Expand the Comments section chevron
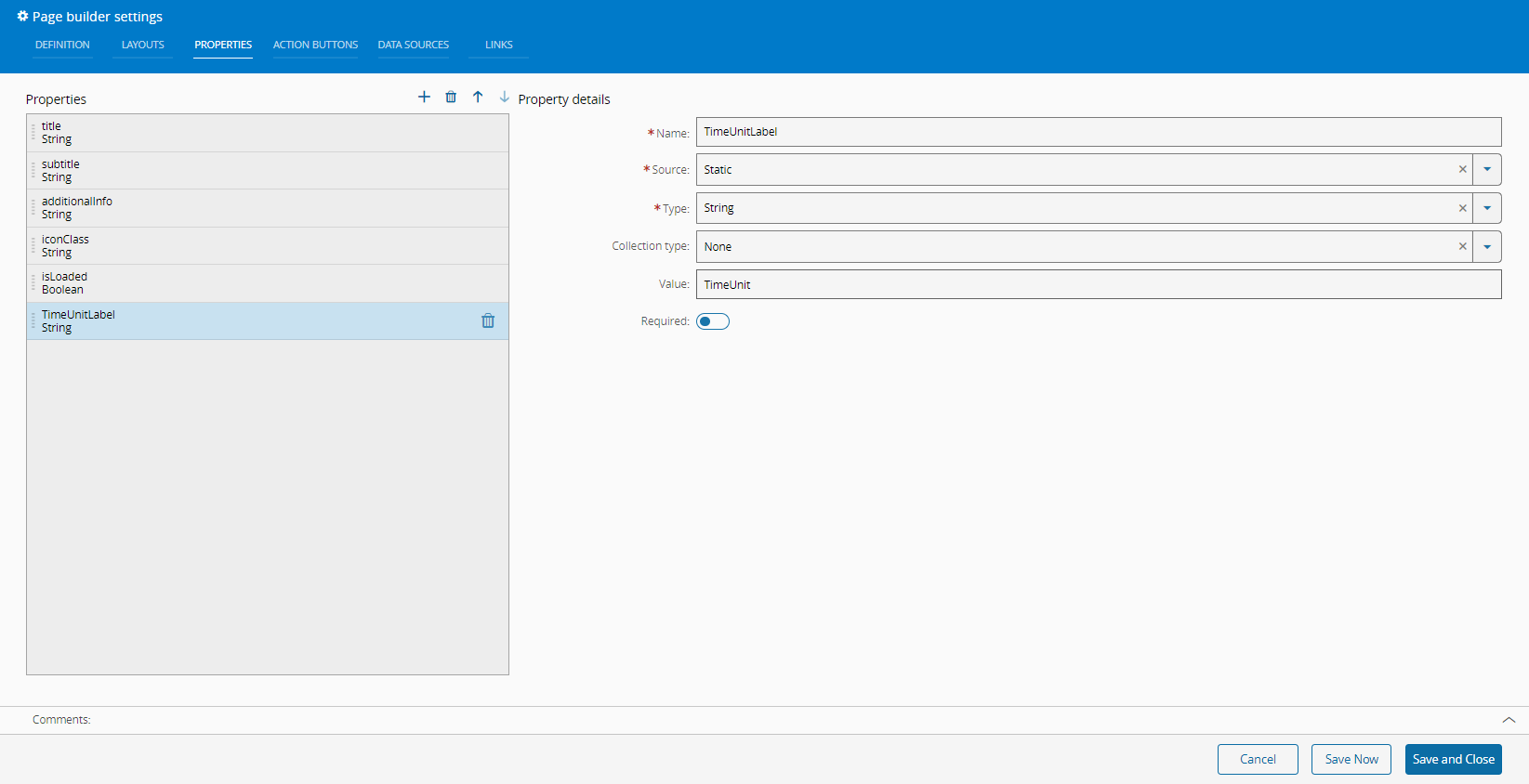This screenshot has height=784, width=1529. tap(1509, 720)
